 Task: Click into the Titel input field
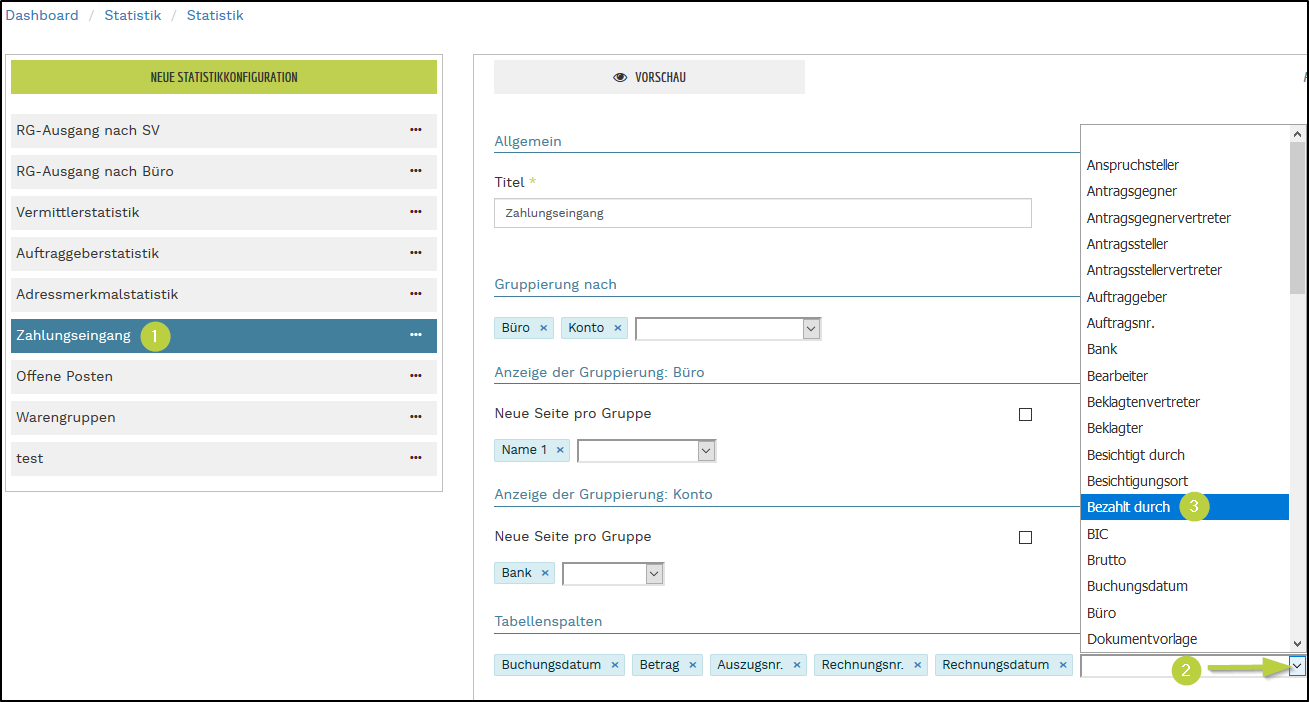[762, 213]
